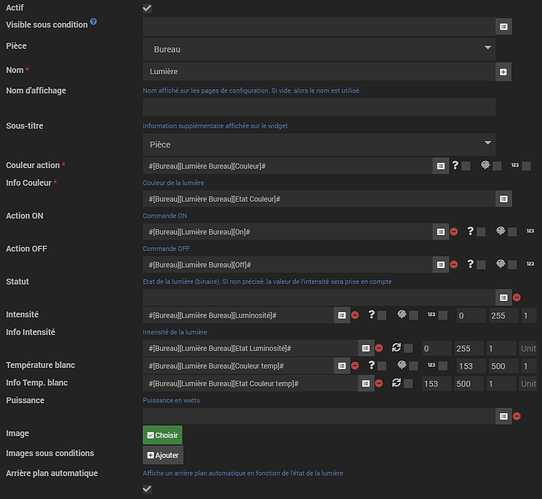Open the Pièce dropdown showing Bureau
542x499 pixels.
[319, 49]
